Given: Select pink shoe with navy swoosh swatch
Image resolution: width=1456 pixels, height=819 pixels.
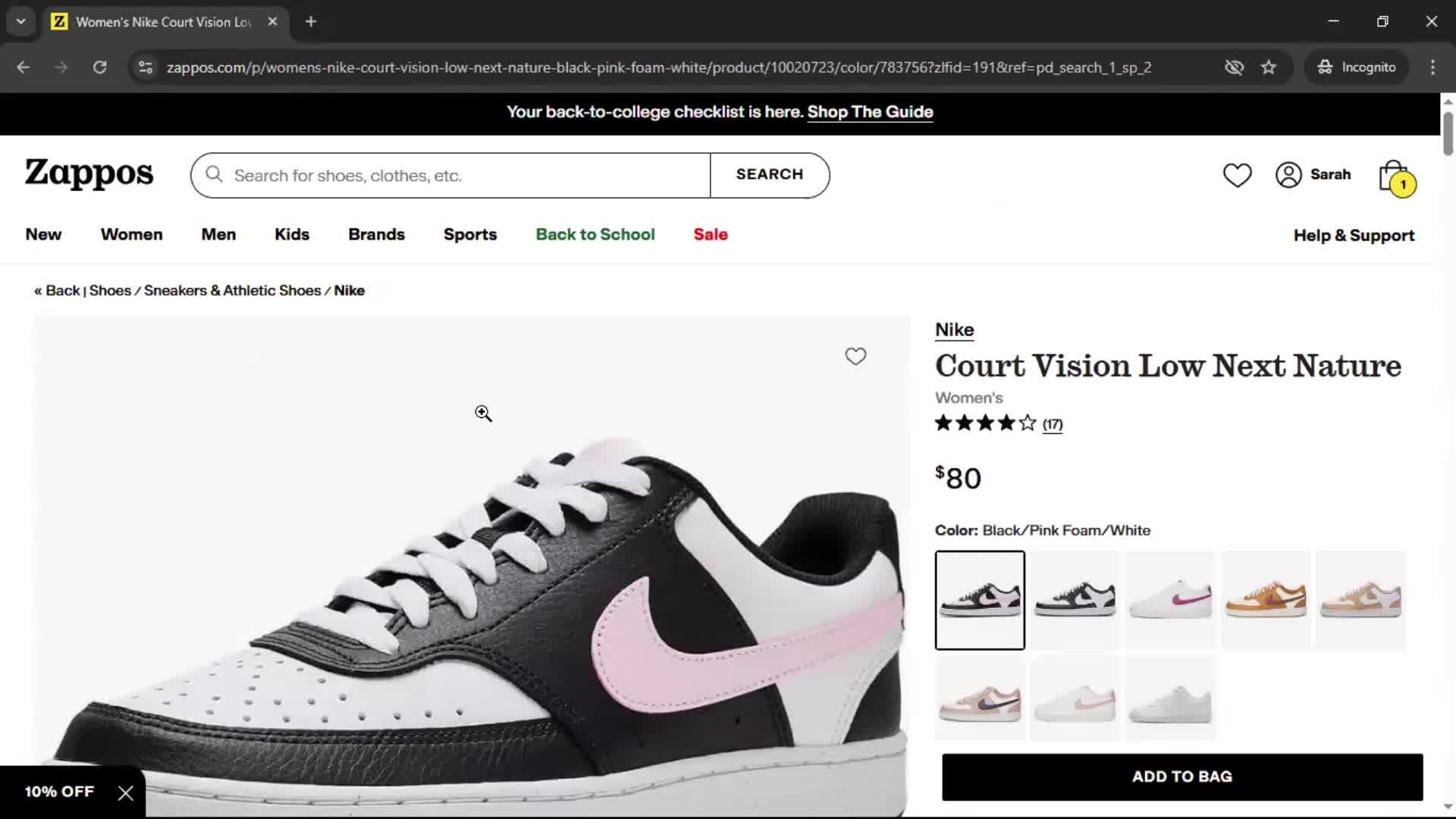Looking at the screenshot, I should [x=980, y=698].
